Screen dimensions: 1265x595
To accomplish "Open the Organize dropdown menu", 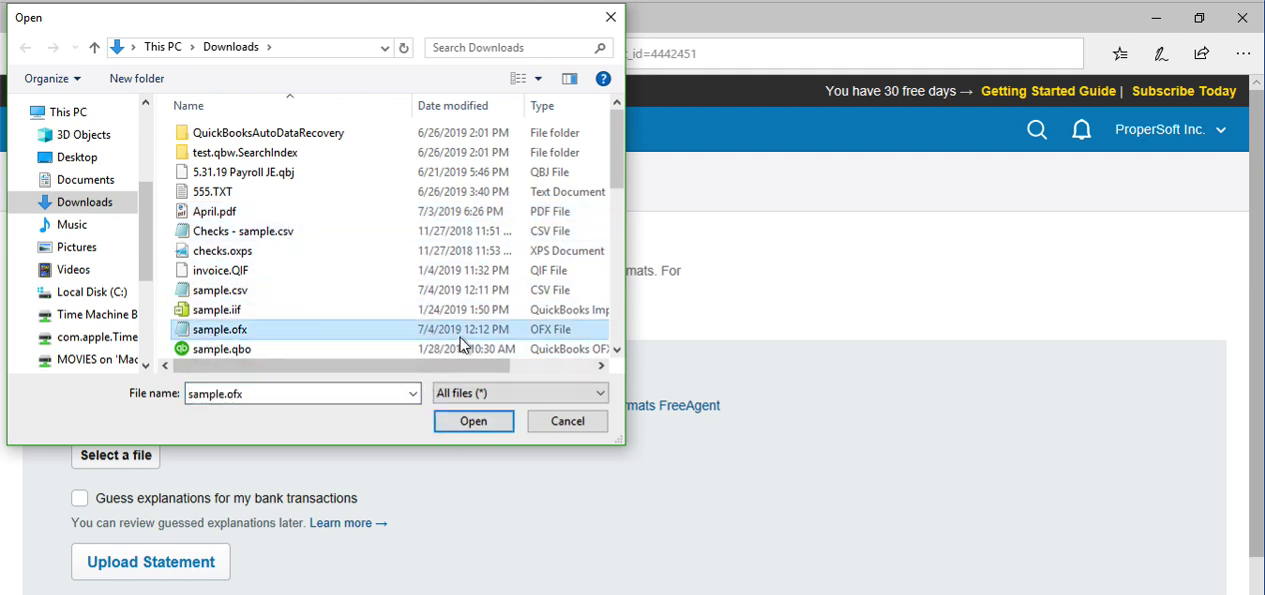I will tap(53, 79).
